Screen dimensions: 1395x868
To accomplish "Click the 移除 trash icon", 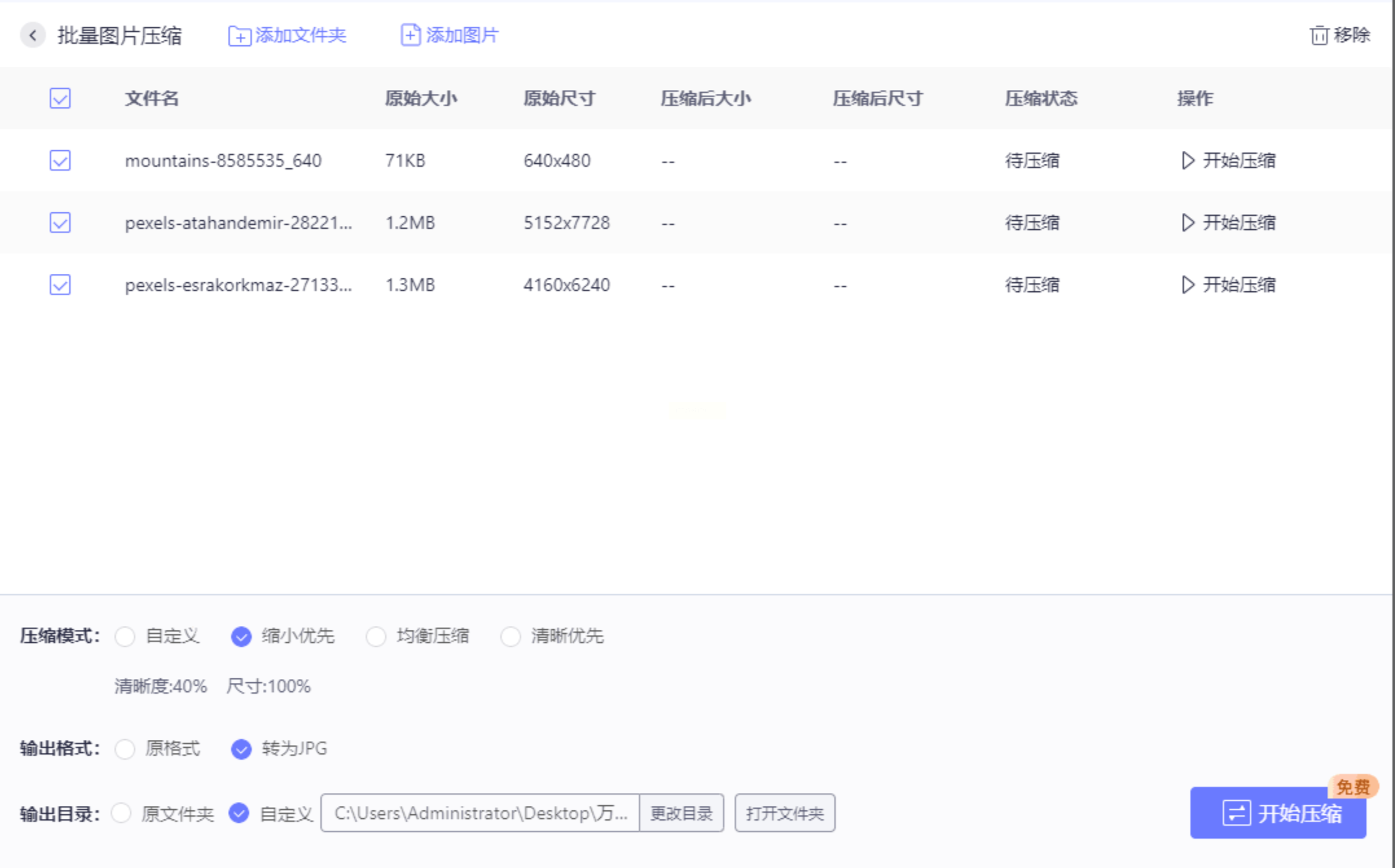I will tap(1319, 35).
